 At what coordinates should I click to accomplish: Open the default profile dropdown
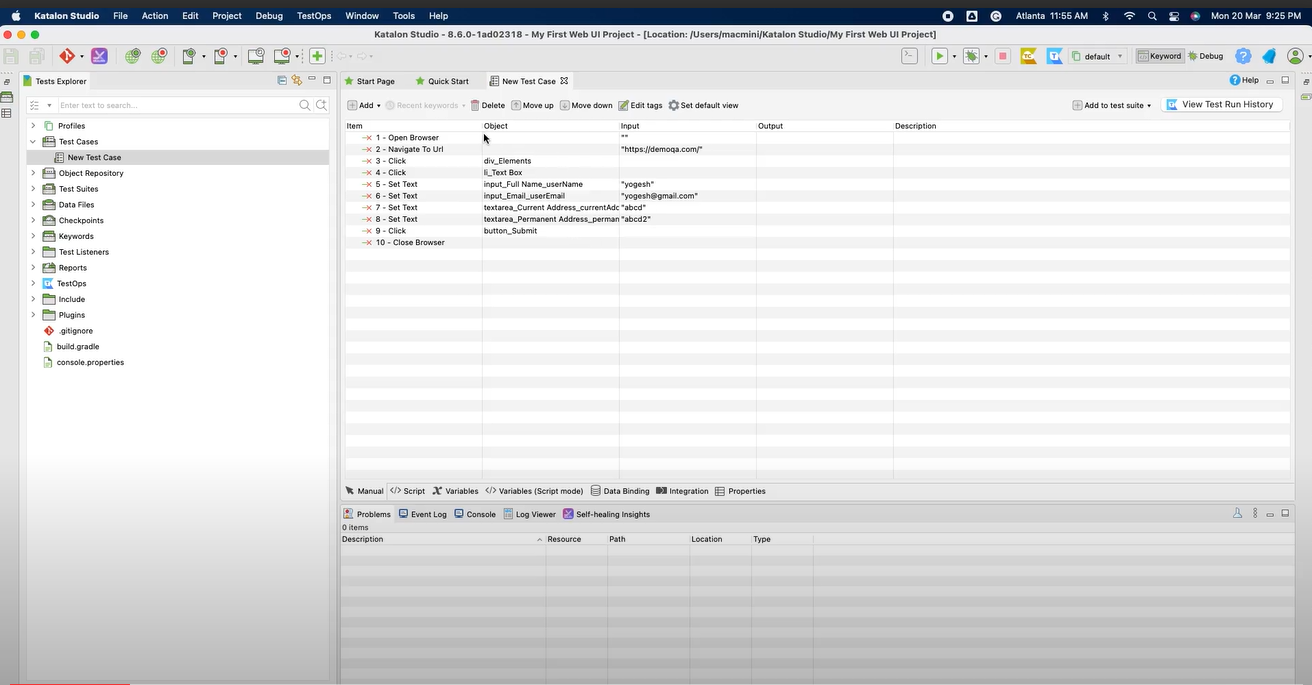[x=1098, y=56]
